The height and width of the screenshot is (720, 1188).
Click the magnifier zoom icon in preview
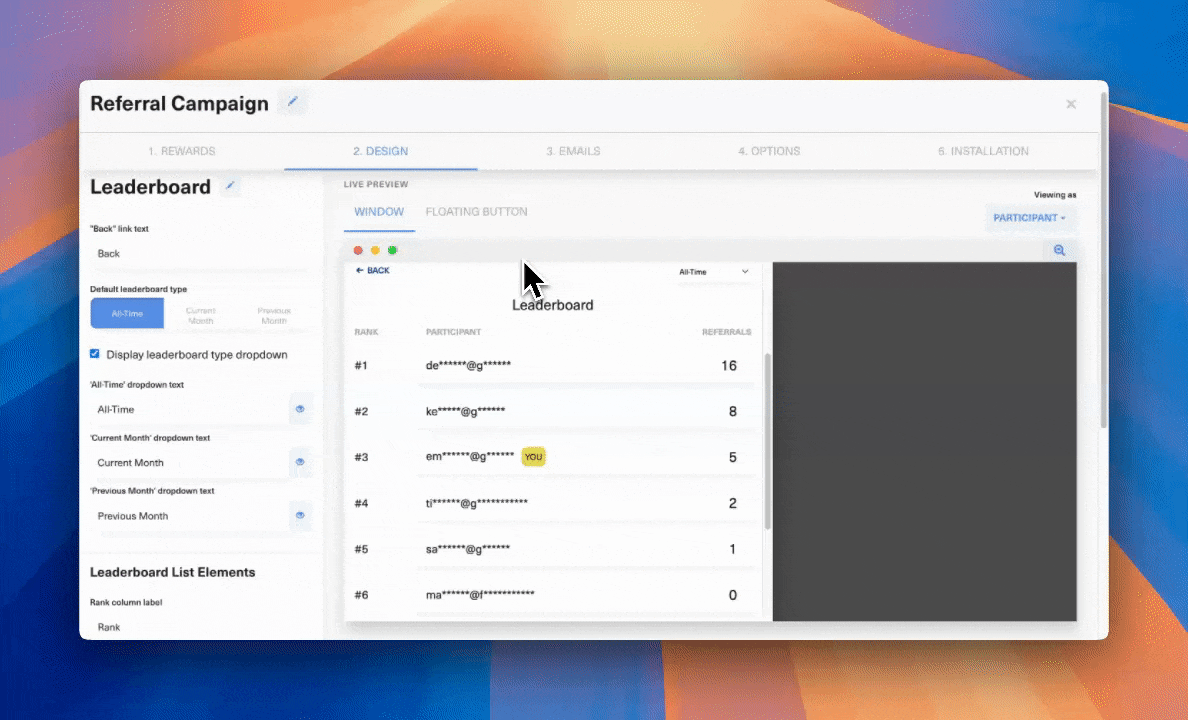pos(1059,251)
